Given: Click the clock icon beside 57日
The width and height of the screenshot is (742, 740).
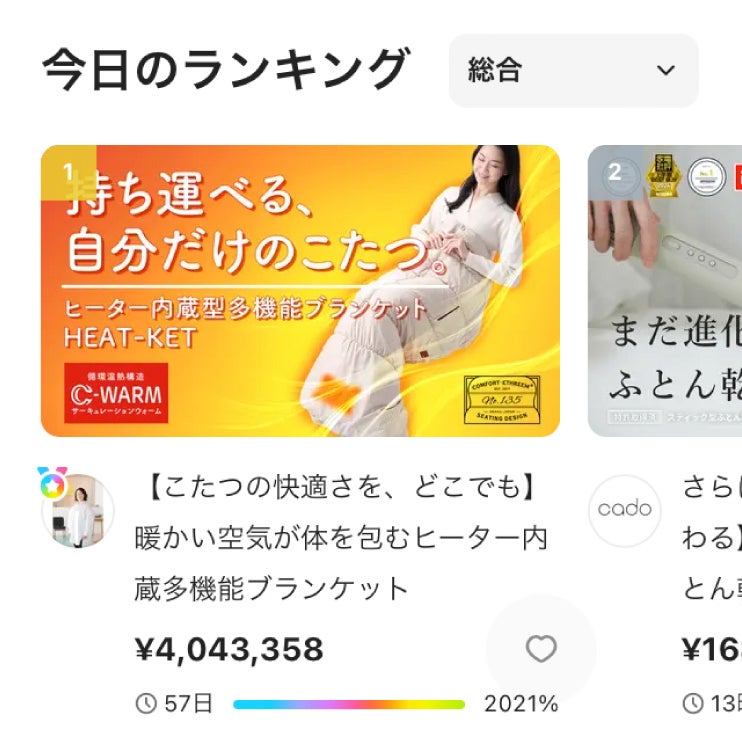Looking at the screenshot, I should 146,704.
